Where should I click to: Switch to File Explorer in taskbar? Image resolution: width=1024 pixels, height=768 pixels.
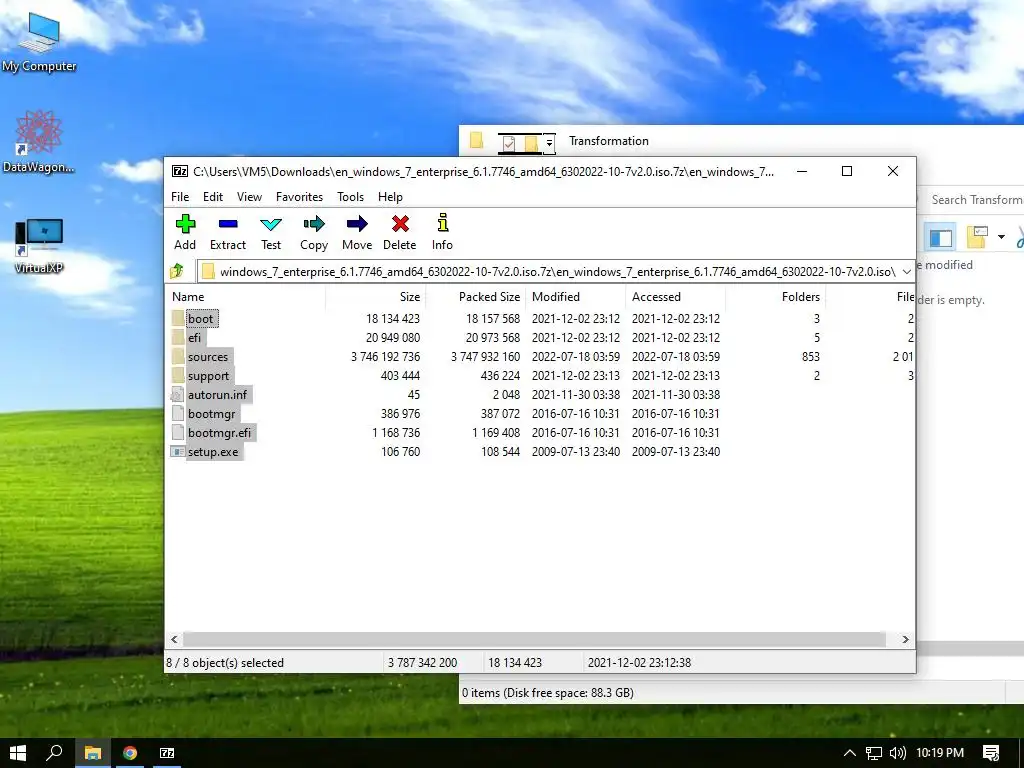click(93, 753)
